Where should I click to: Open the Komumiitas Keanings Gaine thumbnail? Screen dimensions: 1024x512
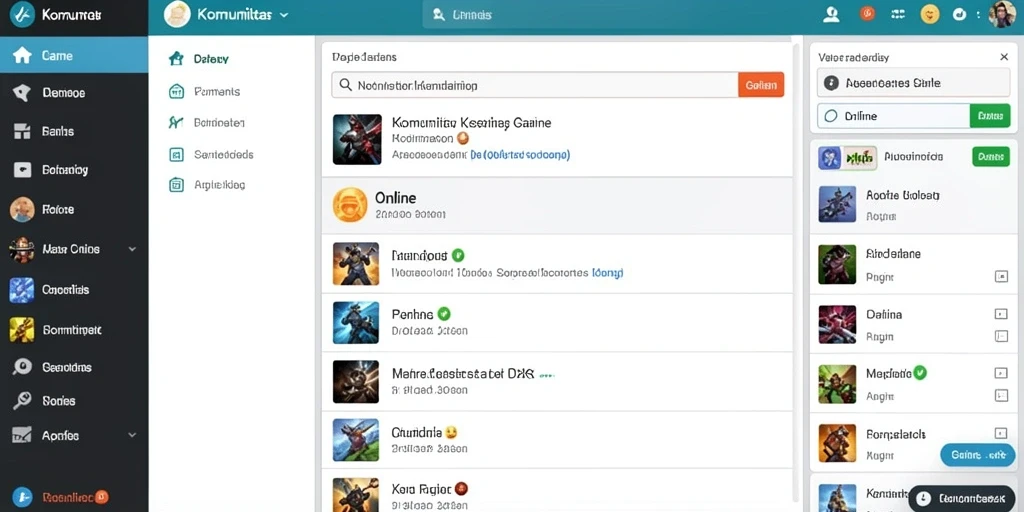pyautogui.click(x=357, y=139)
